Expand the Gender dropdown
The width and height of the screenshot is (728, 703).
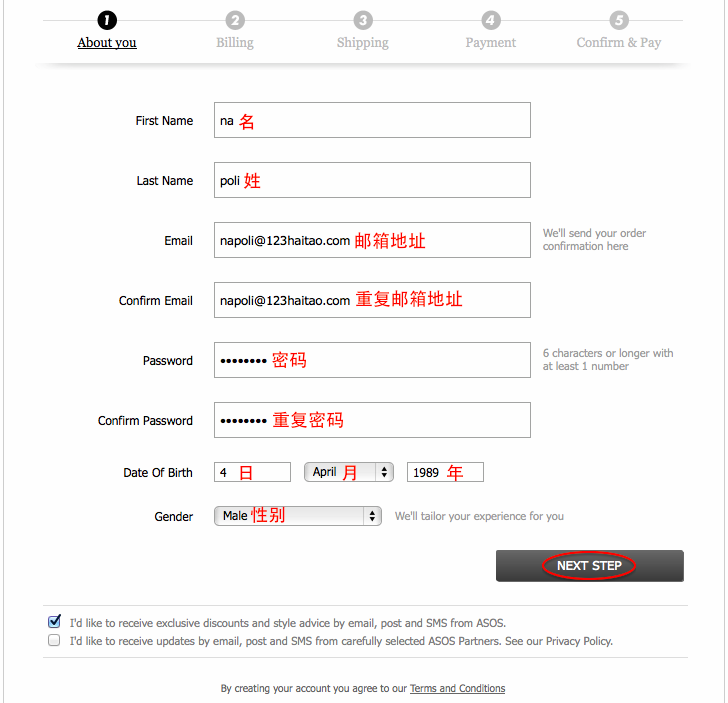pos(298,516)
